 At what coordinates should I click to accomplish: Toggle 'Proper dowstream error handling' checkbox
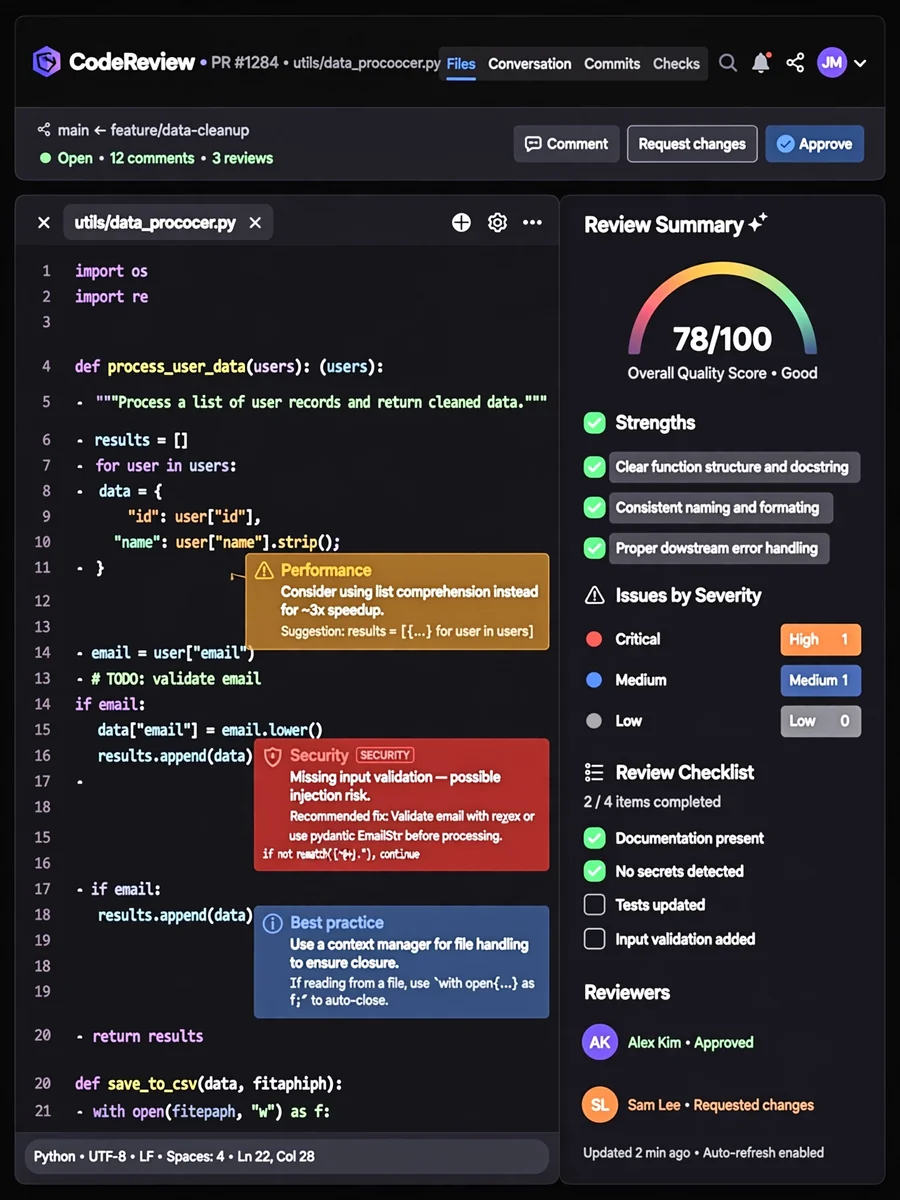click(x=595, y=548)
